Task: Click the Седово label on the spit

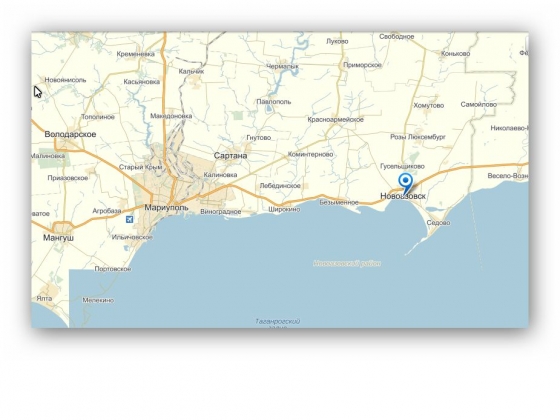Action: pyautogui.click(x=439, y=222)
